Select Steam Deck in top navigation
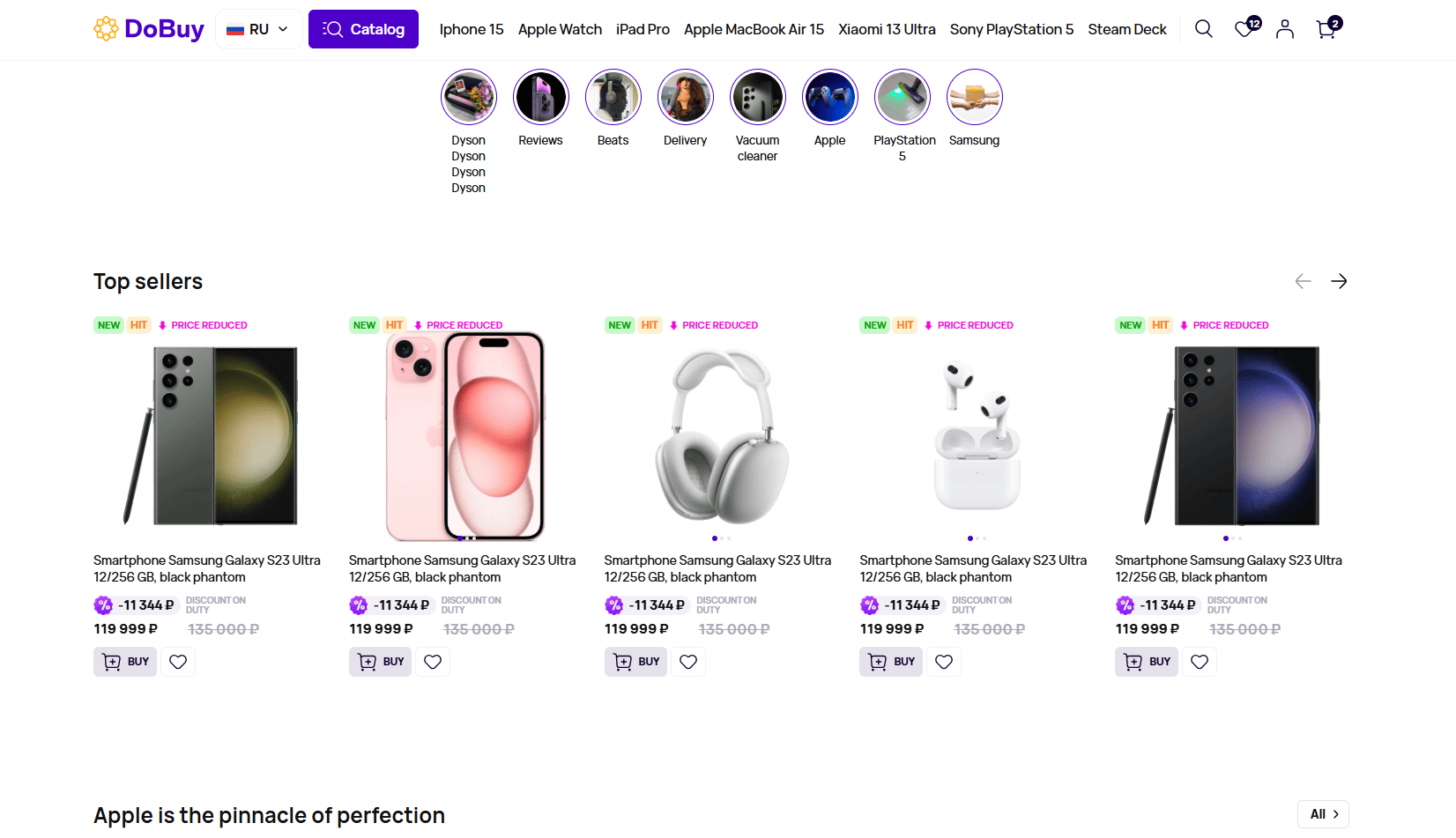 (1126, 29)
